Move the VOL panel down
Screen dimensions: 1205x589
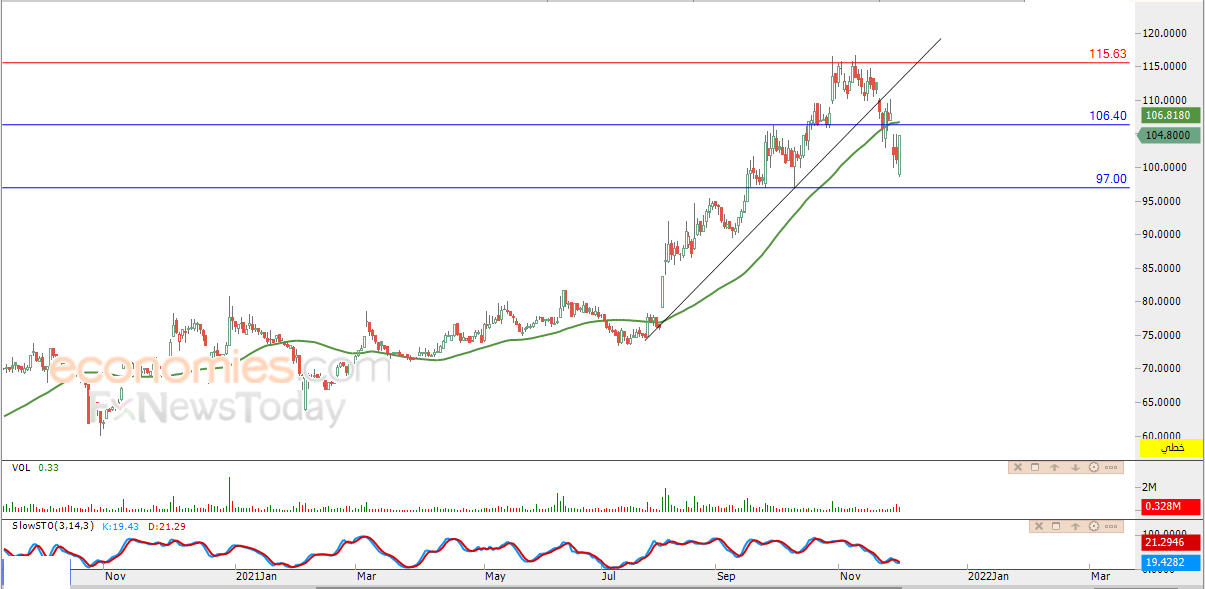(x=1074, y=467)
